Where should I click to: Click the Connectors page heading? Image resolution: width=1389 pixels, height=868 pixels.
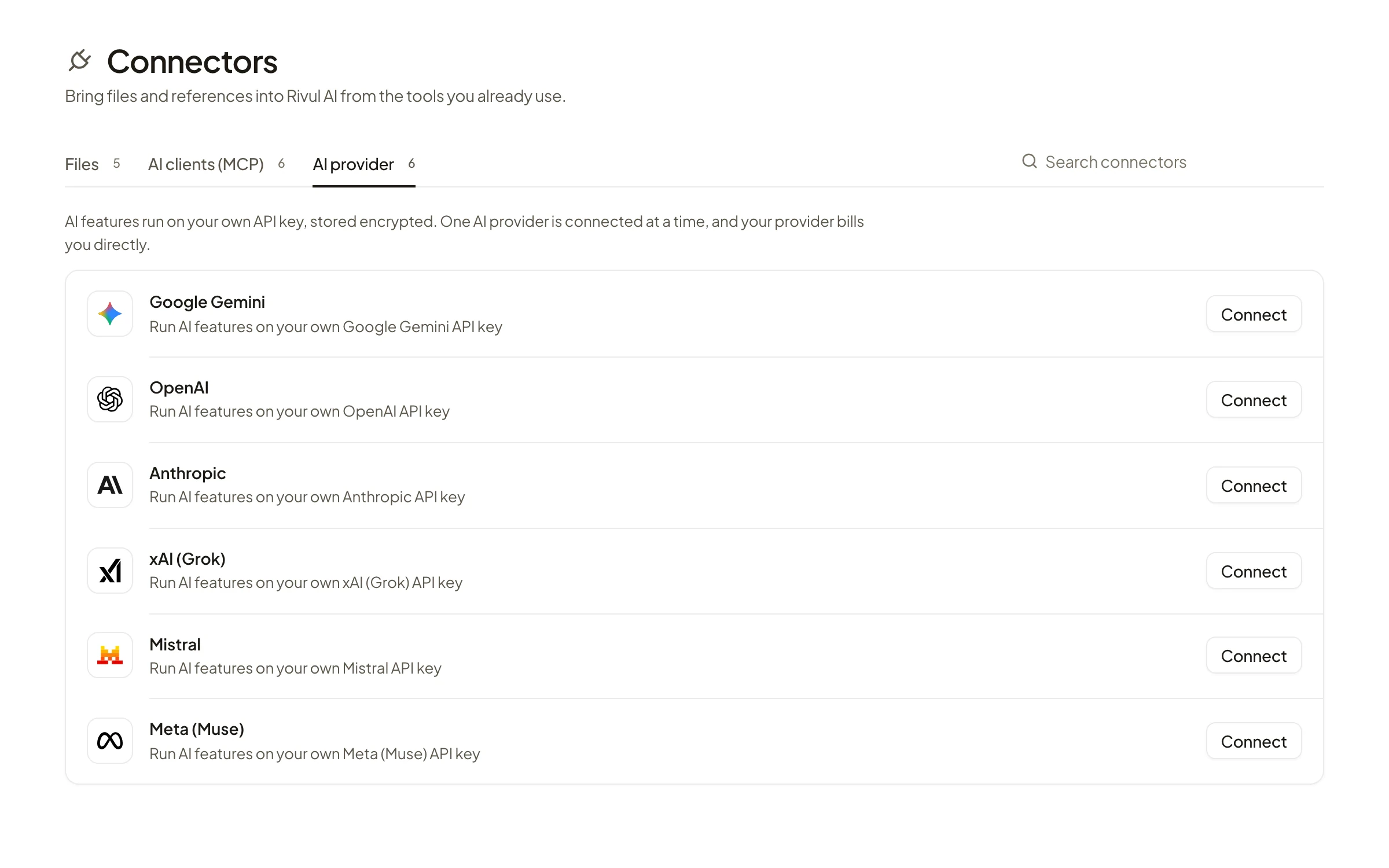pyautogui.click(x=192, y=61)
